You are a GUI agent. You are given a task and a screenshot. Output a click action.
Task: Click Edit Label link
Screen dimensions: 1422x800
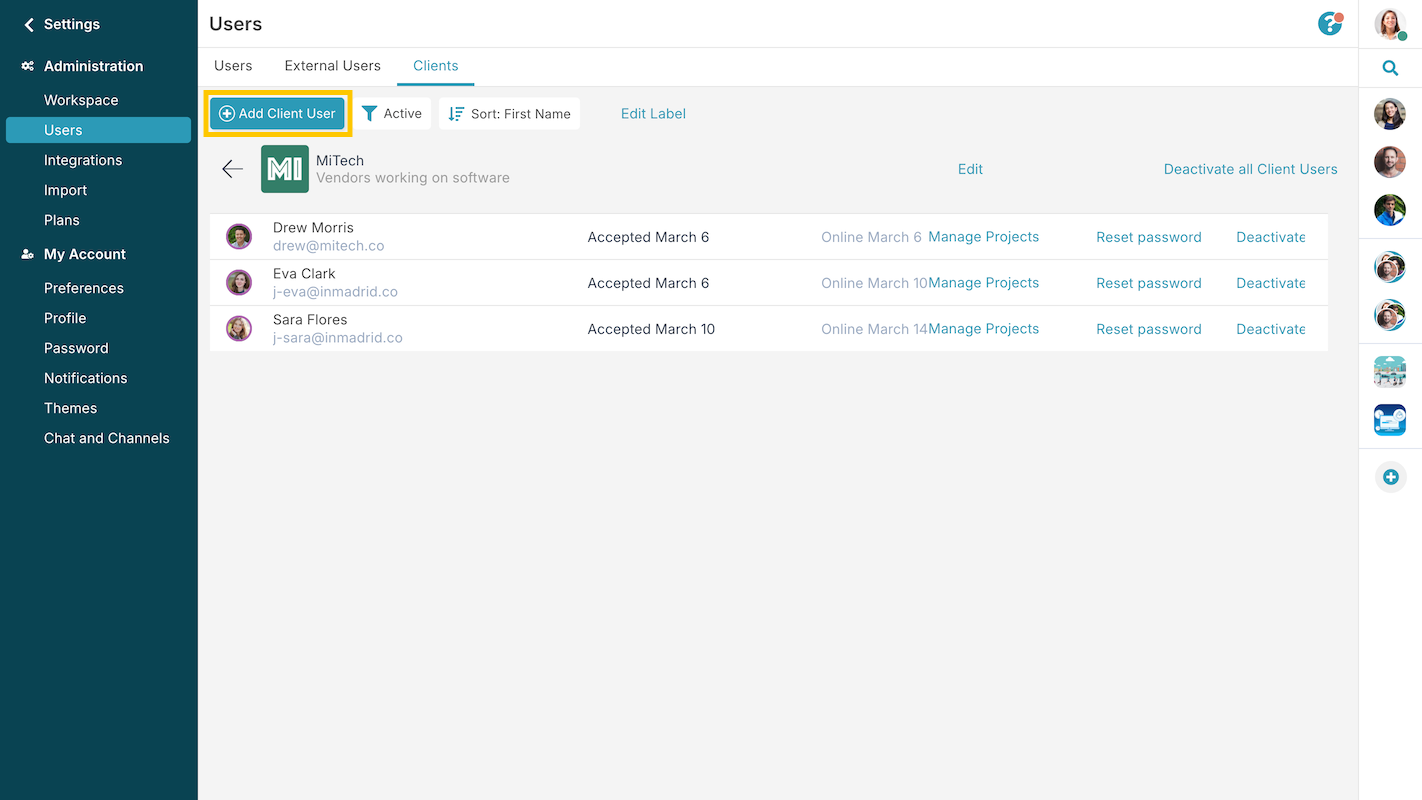coord(653,114)
